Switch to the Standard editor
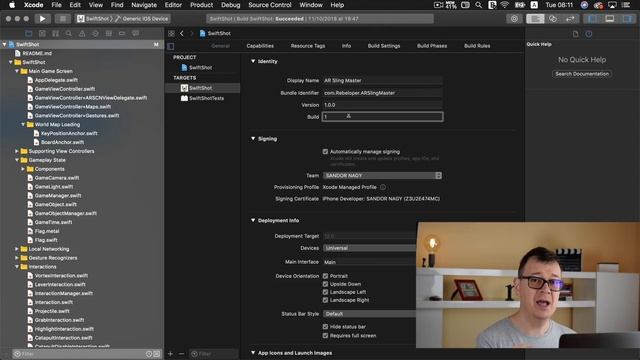 click(x=535, y=19)
